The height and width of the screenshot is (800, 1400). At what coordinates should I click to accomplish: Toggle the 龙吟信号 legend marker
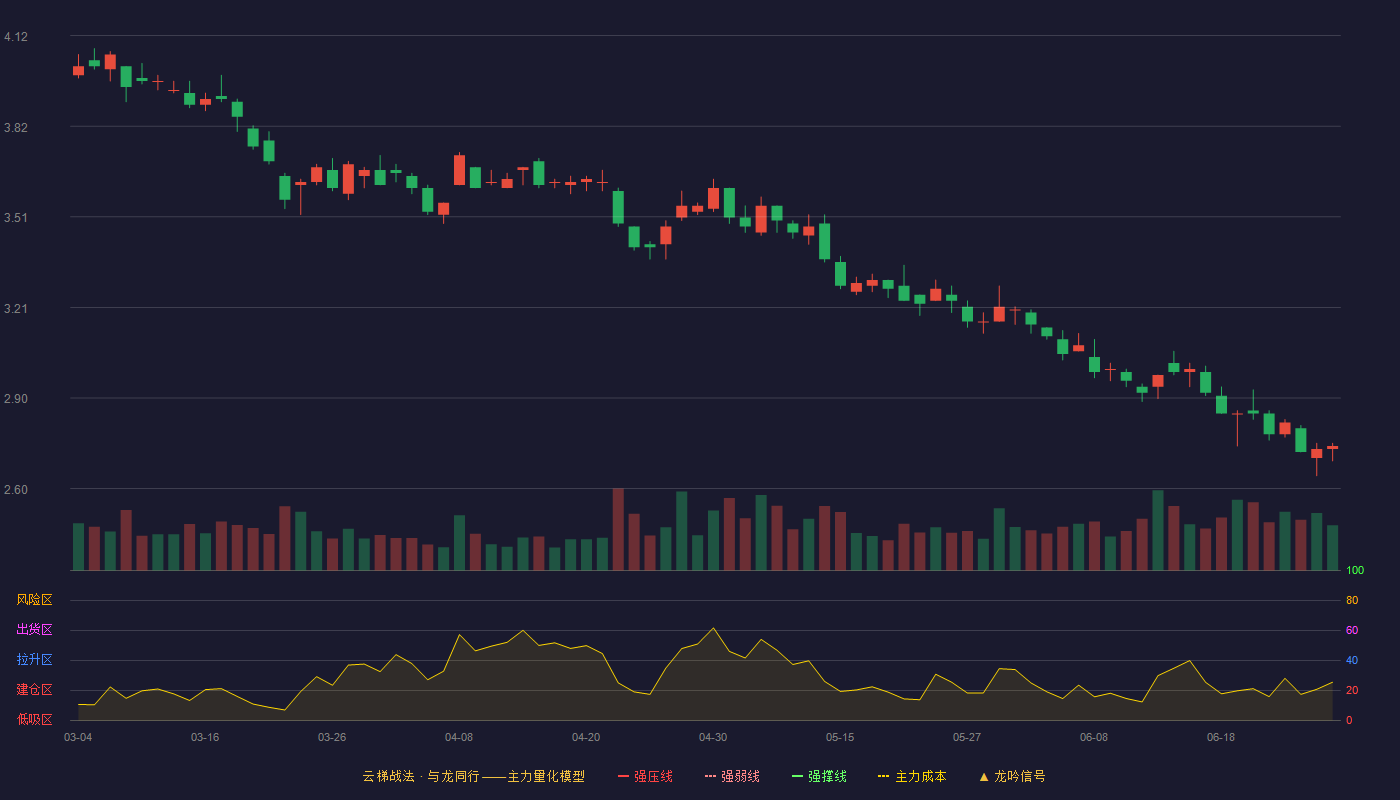[x=1012, y=776]
